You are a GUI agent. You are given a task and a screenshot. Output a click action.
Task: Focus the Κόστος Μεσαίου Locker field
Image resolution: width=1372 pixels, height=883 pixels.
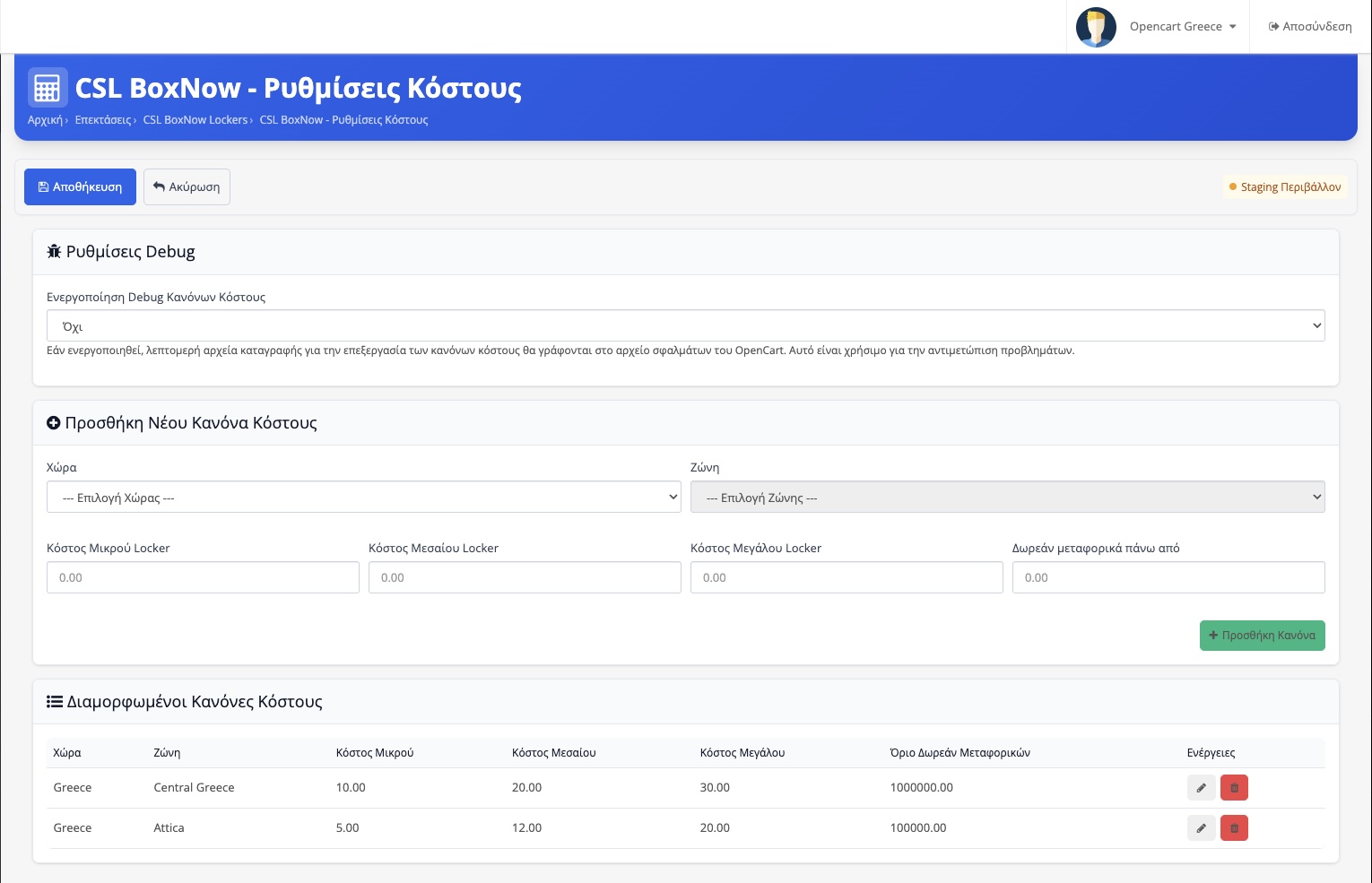click(x=525, y=577)
